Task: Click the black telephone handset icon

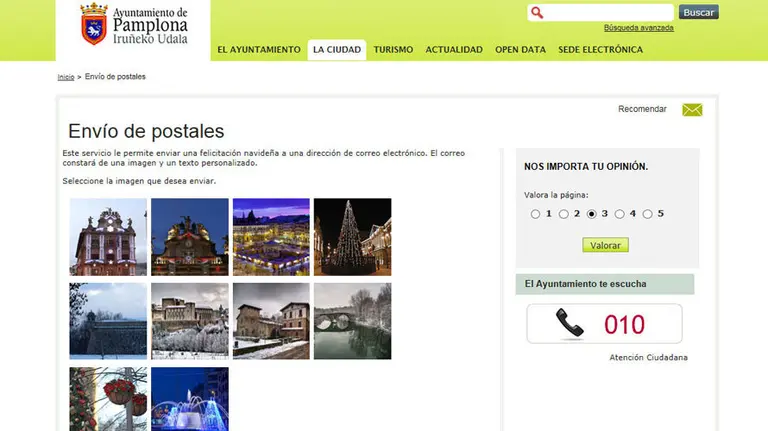Action: tap(570, 324)
